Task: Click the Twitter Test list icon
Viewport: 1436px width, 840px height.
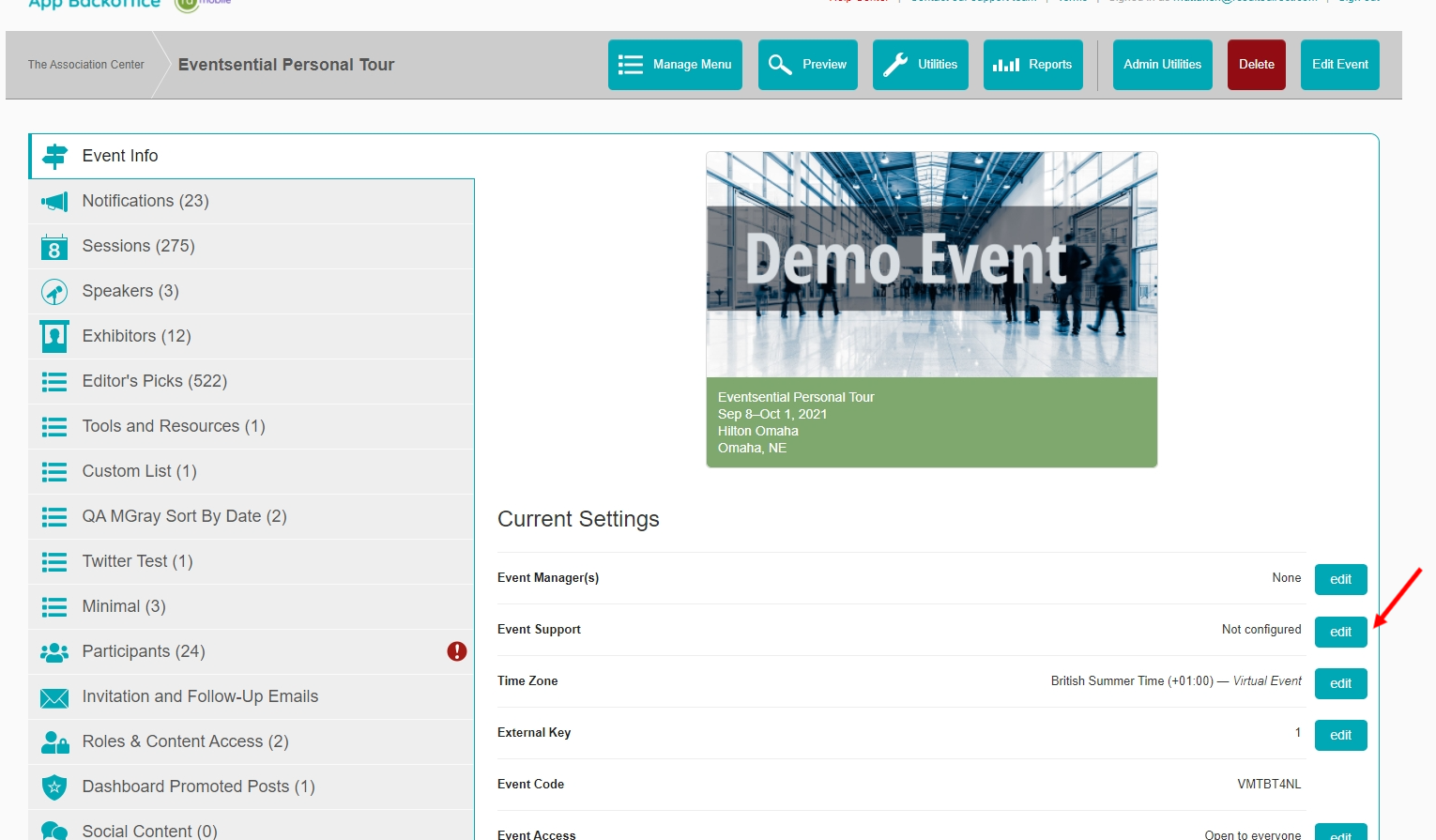Action: (54, 561)
